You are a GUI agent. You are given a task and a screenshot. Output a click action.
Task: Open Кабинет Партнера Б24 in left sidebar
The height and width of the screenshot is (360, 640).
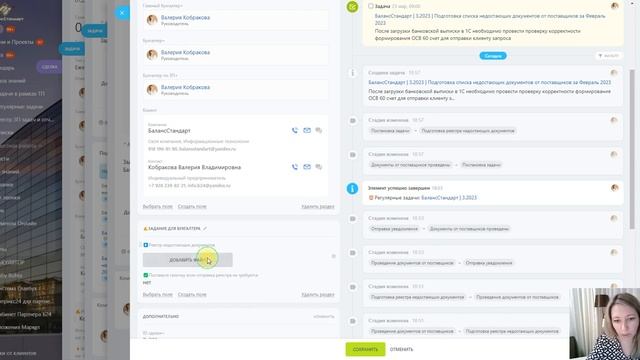[x=27, y=314]
